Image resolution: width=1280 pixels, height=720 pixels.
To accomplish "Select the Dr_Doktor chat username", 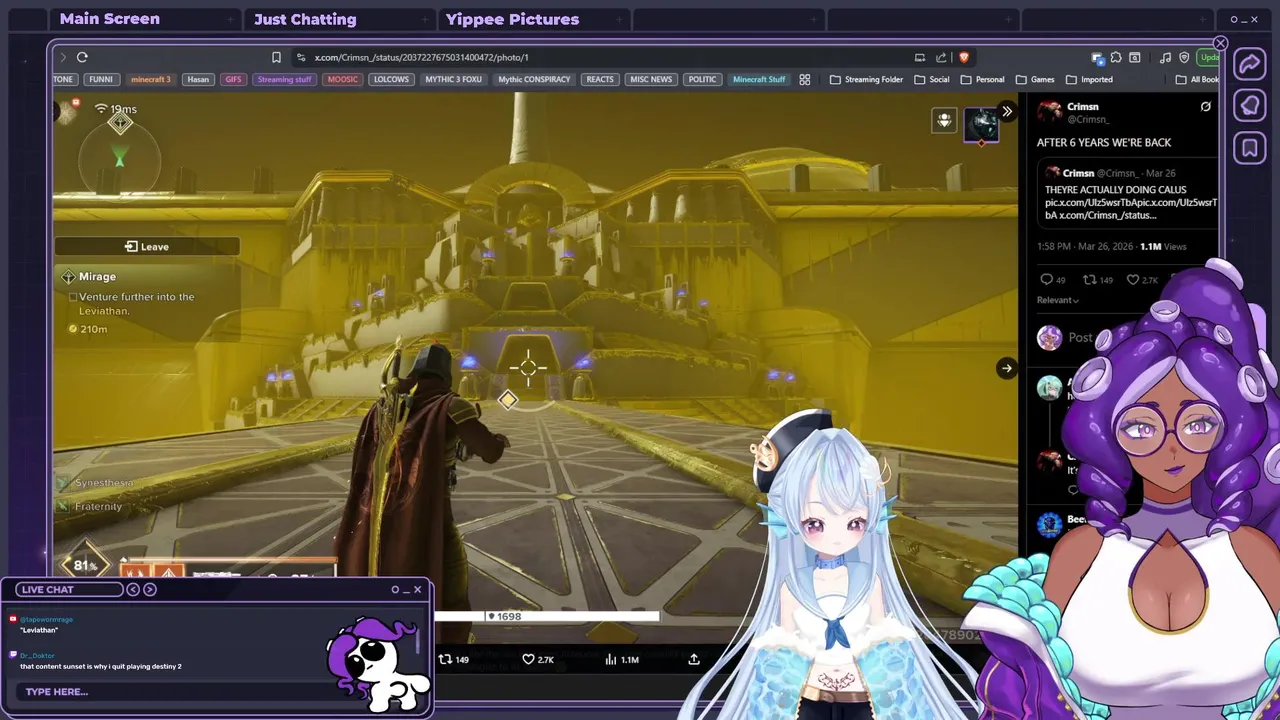I will (37, 656).
